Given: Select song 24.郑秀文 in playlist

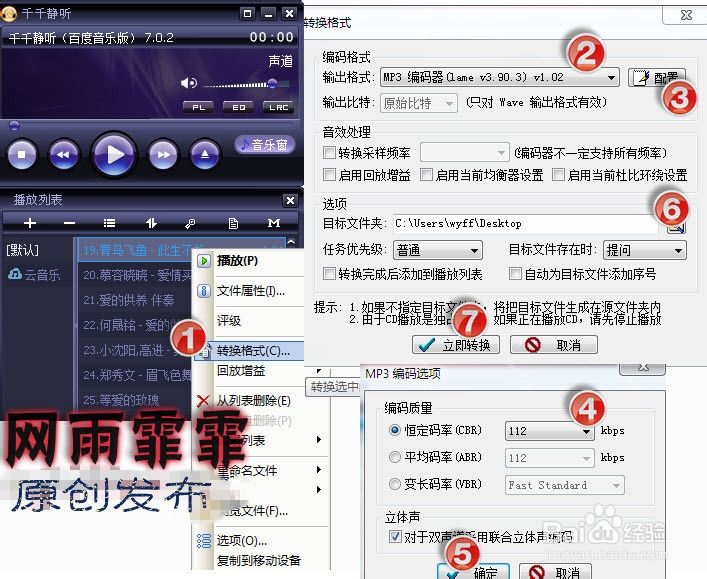Looking at the screenshot, I should pos(135,375).
